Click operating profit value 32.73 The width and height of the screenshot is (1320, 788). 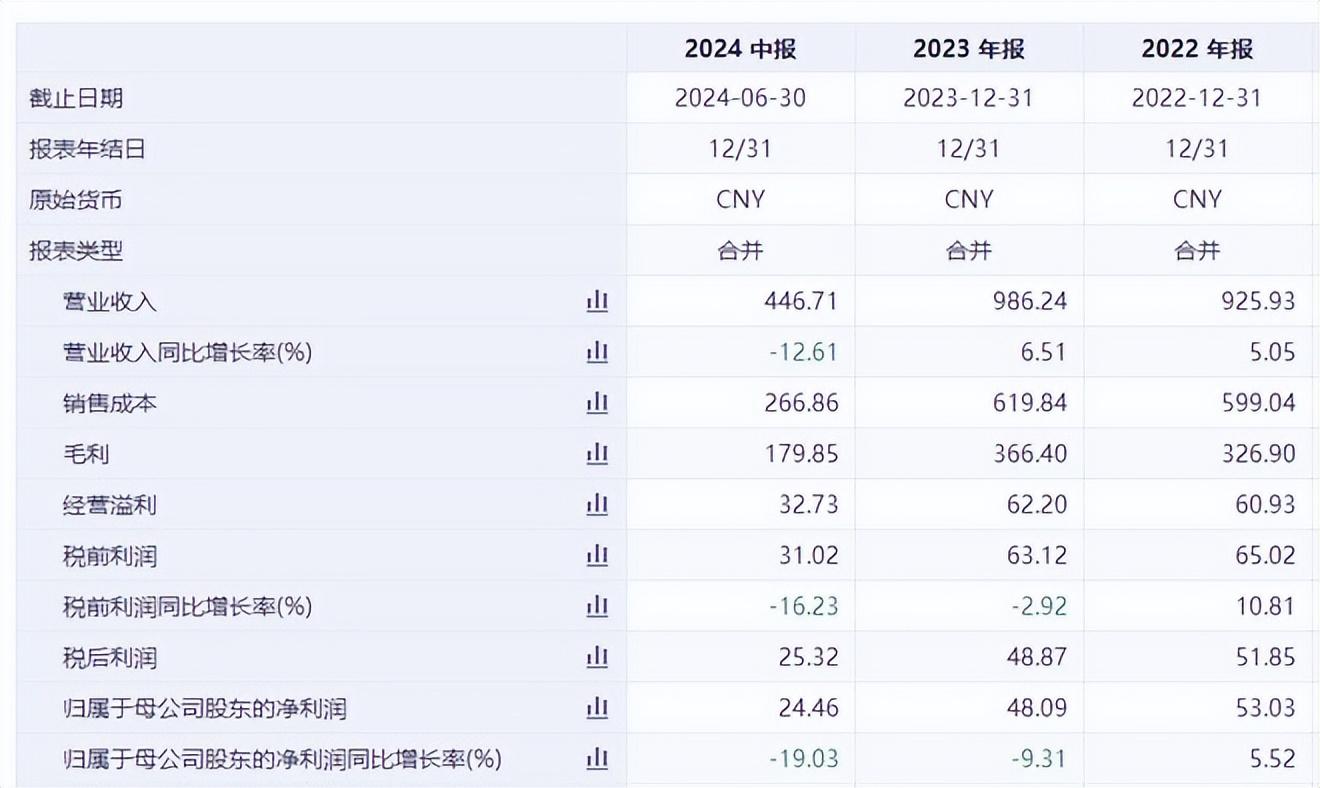pos(809,505)
